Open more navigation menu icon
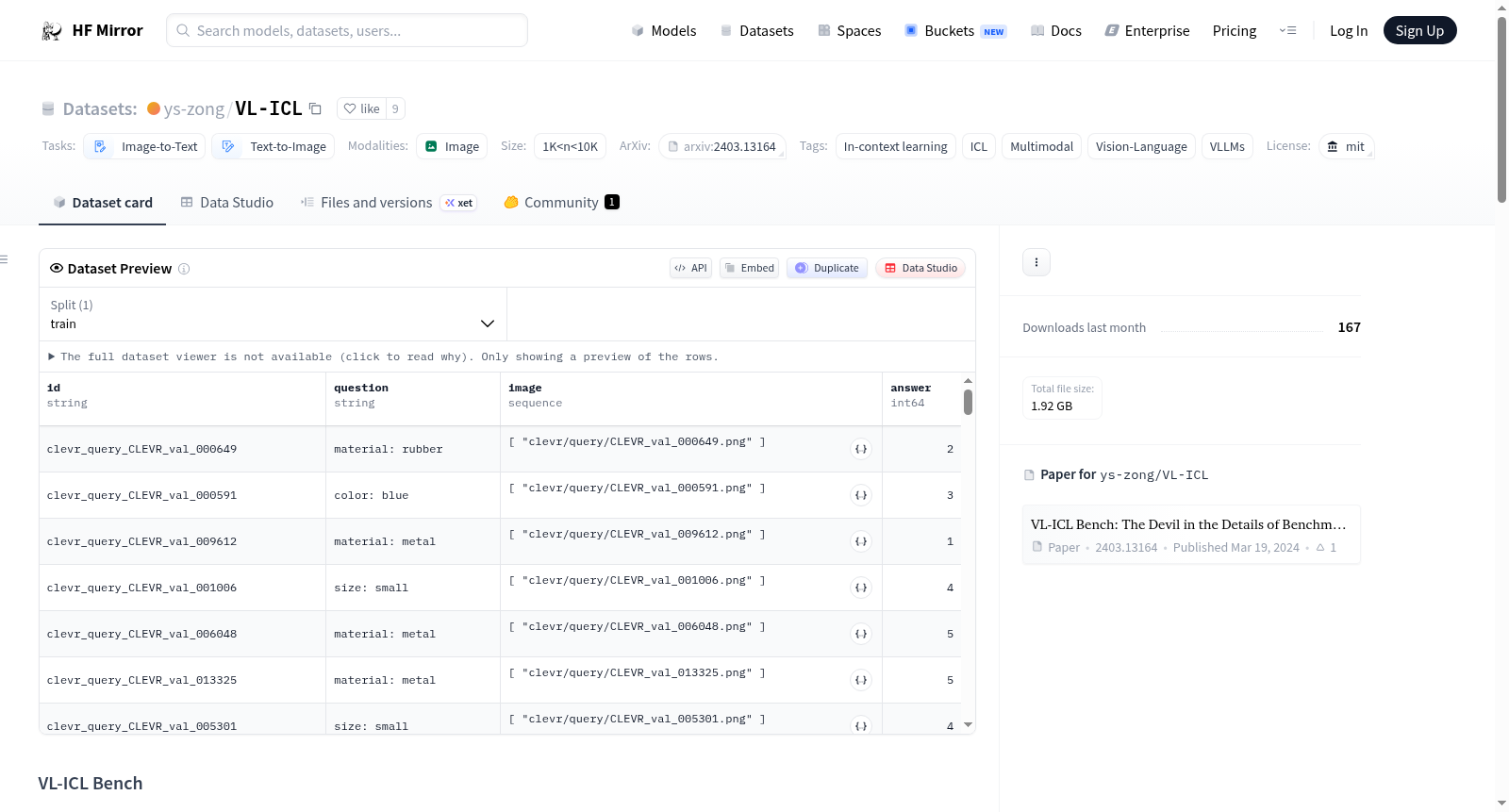The image size is (1509, 812). tap(1287, 31)
